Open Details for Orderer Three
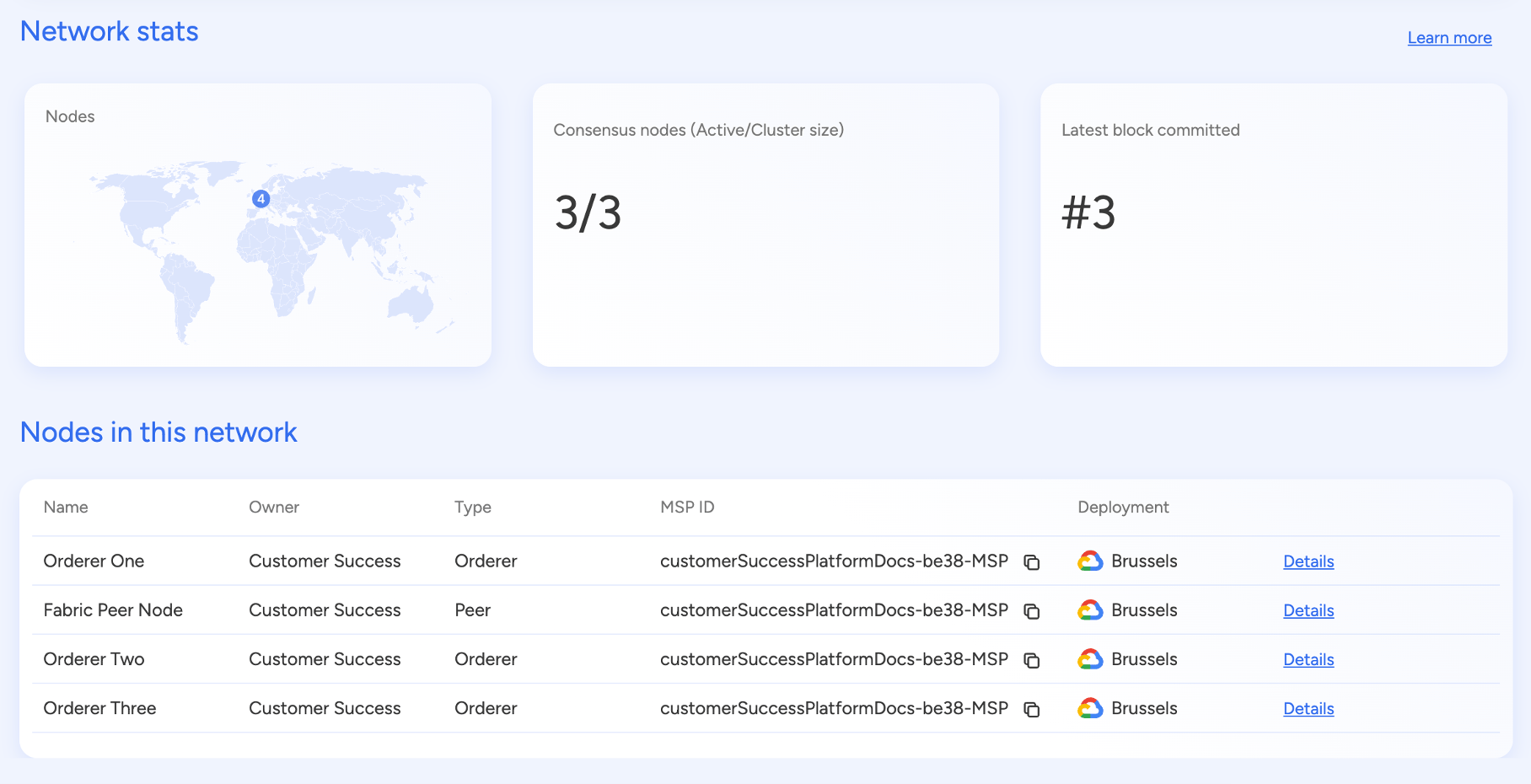Viewport: 1531px width, 784px height. click(1308, 709)
